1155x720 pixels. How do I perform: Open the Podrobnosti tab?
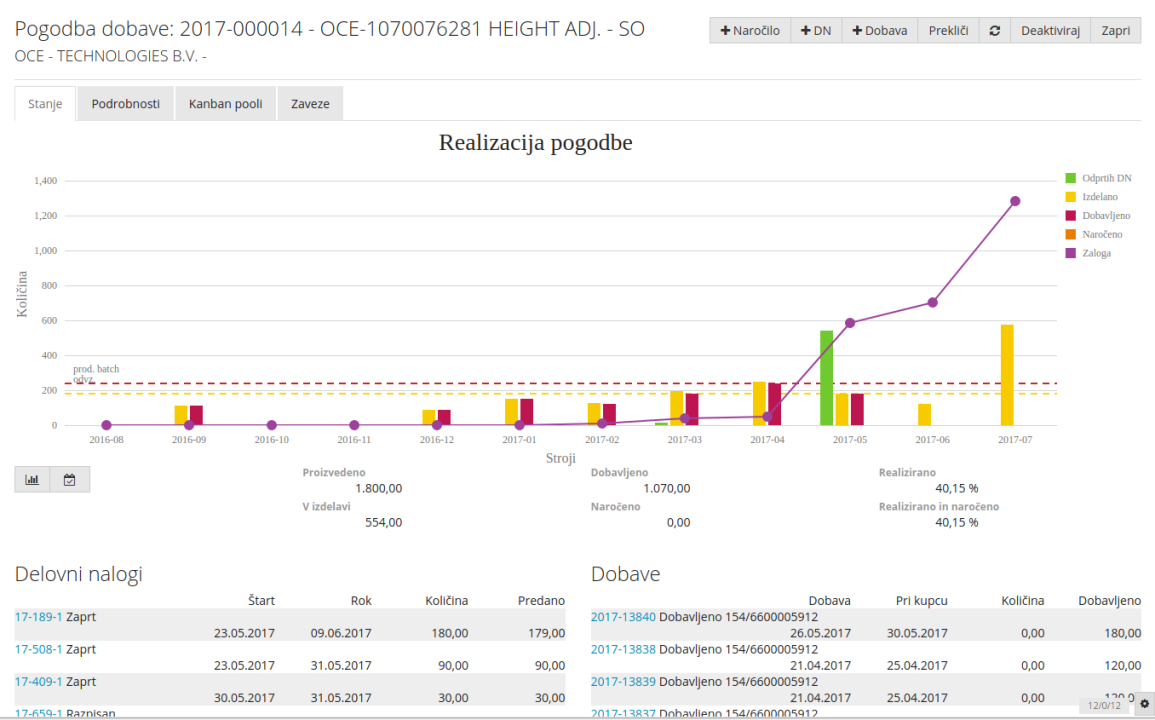point(125,103)
